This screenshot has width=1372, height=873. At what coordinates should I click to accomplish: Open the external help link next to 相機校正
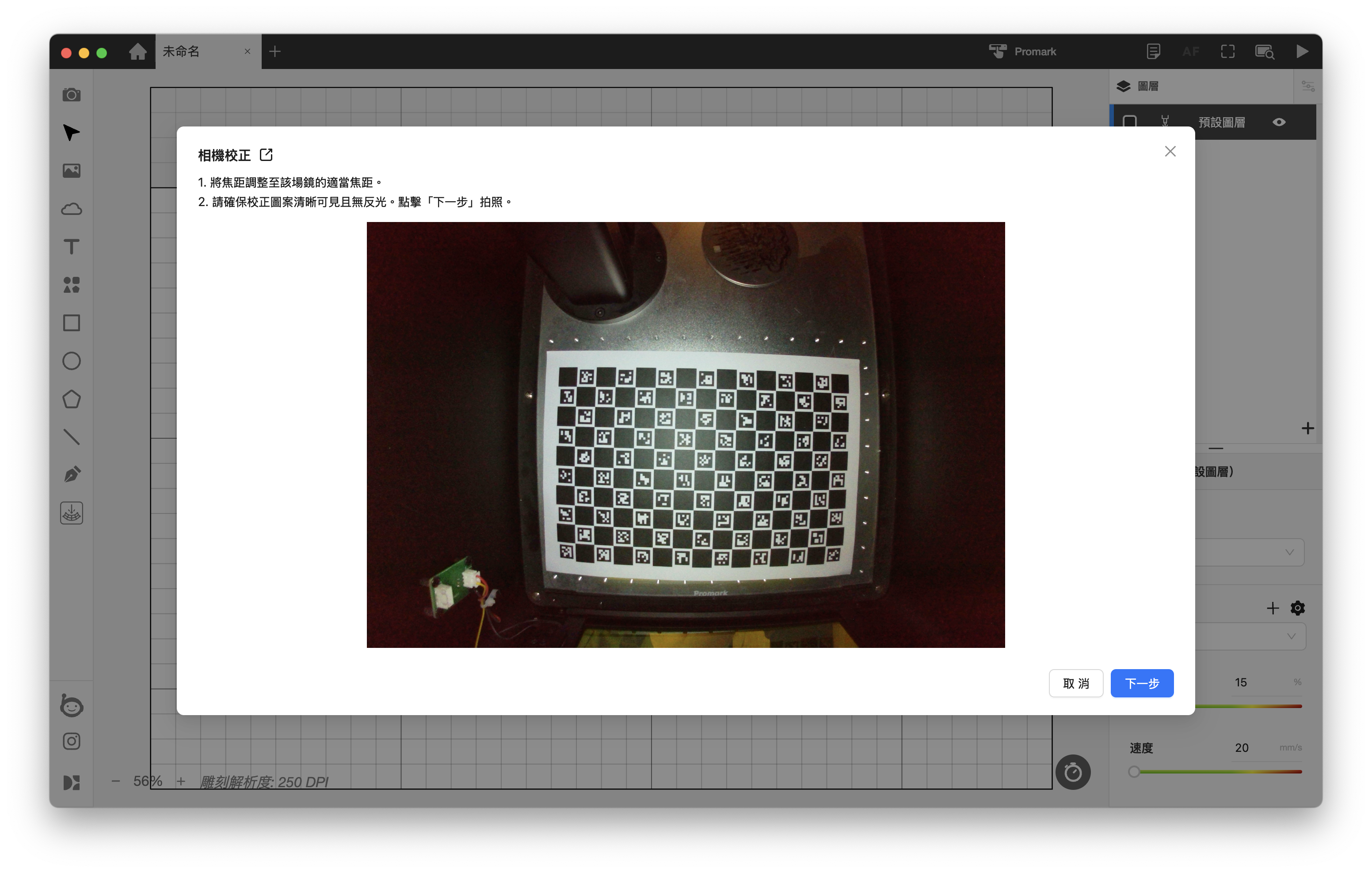266,154
